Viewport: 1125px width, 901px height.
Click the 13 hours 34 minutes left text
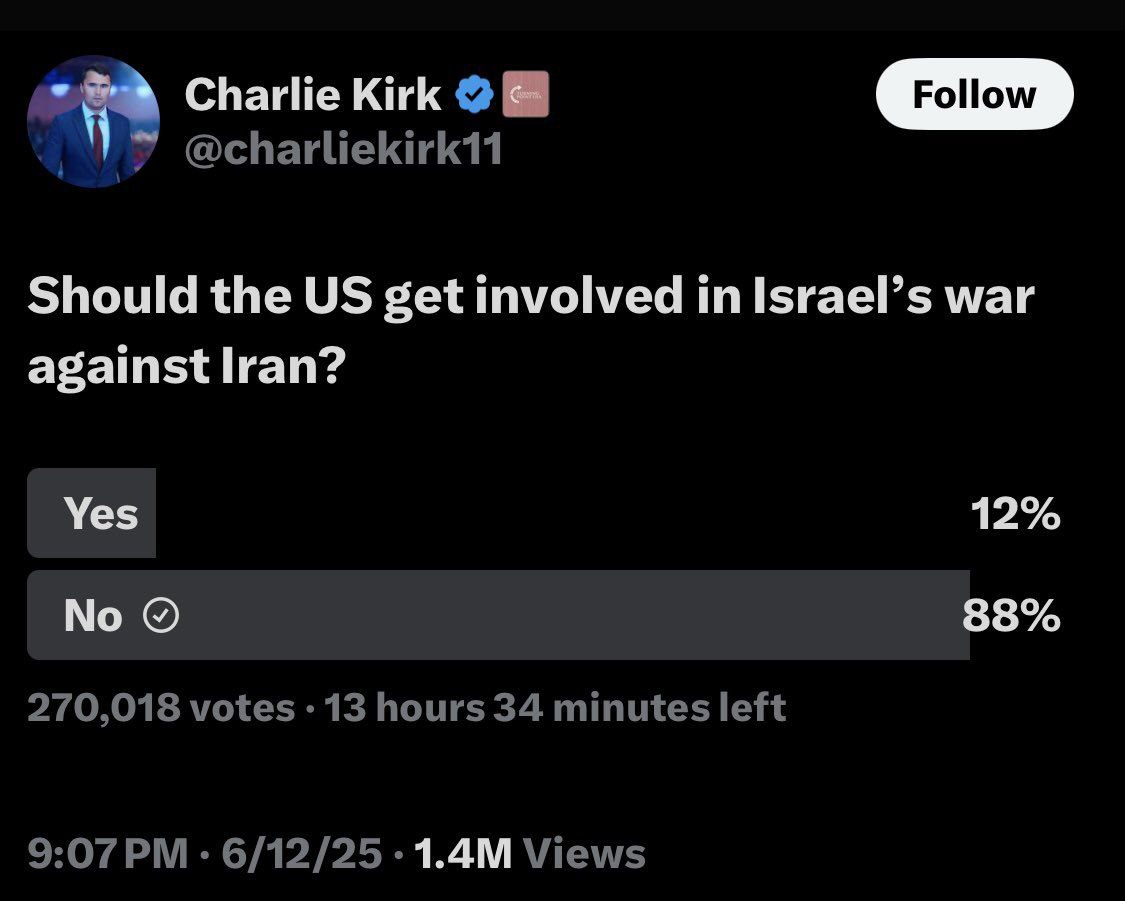click(555, 707)
